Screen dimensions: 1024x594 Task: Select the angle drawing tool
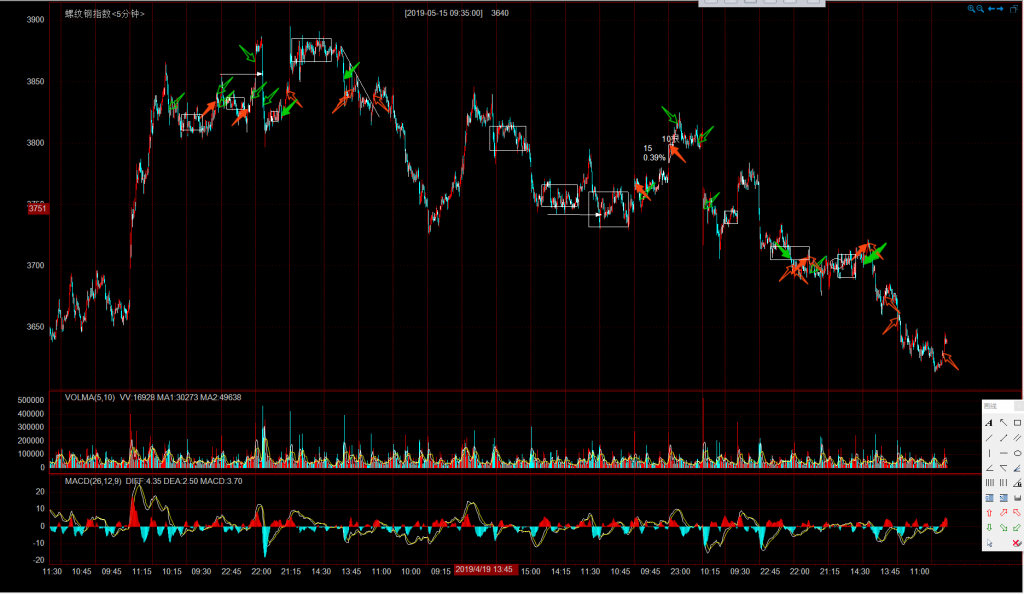coord(989,468)
